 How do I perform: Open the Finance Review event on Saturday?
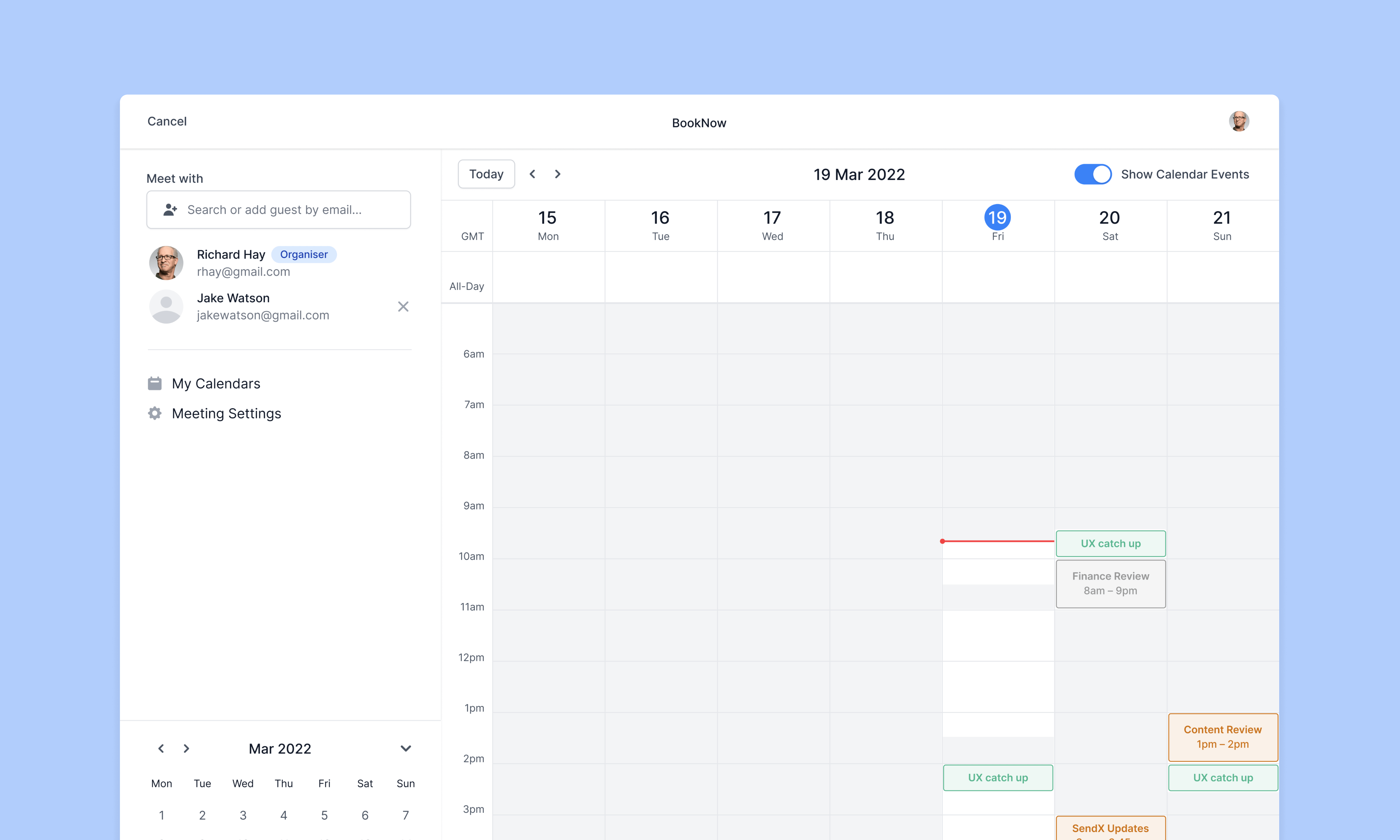pos(1110,583)
